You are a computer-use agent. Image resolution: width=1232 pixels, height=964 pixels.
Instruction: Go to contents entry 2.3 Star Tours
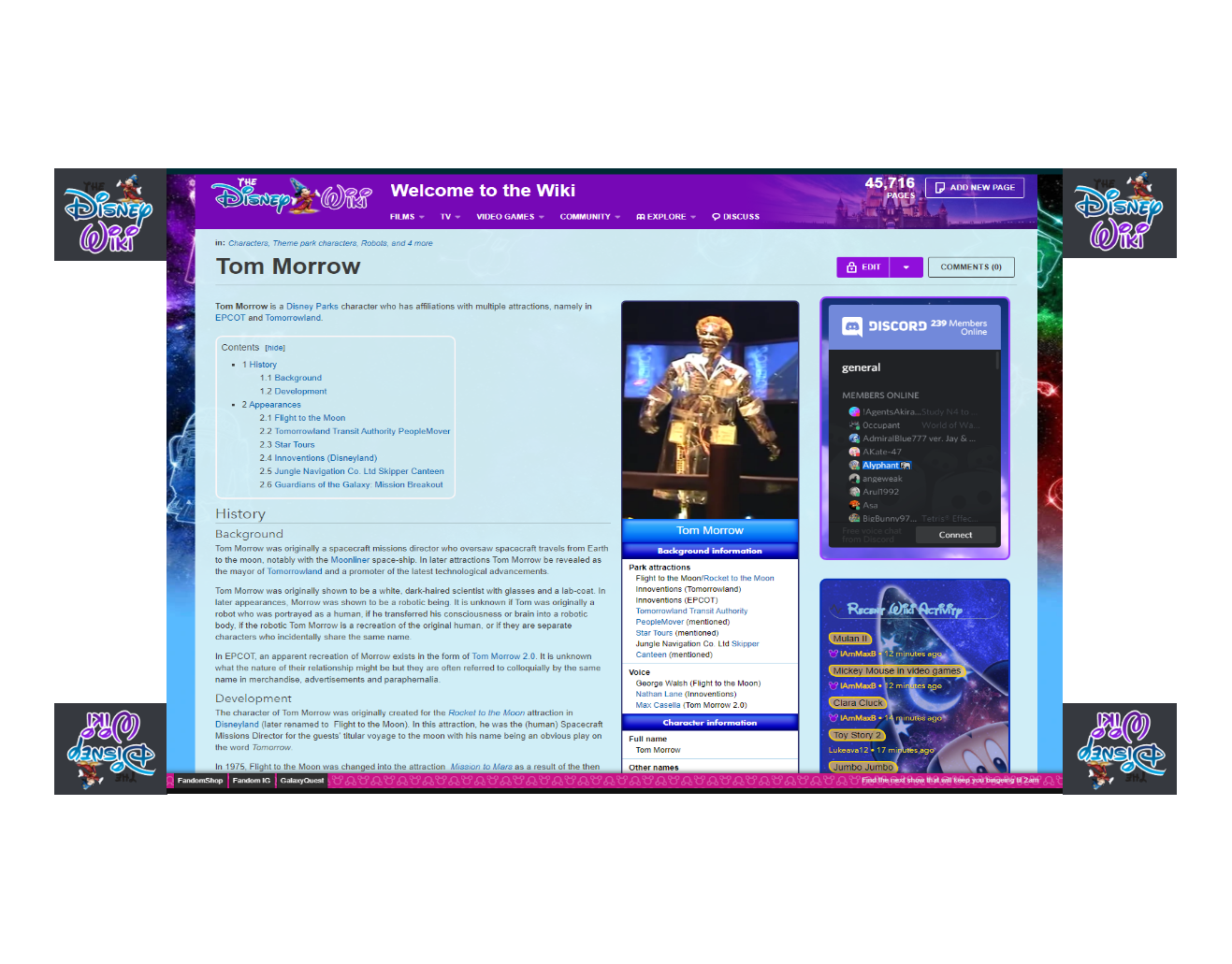tap(287, 445)
